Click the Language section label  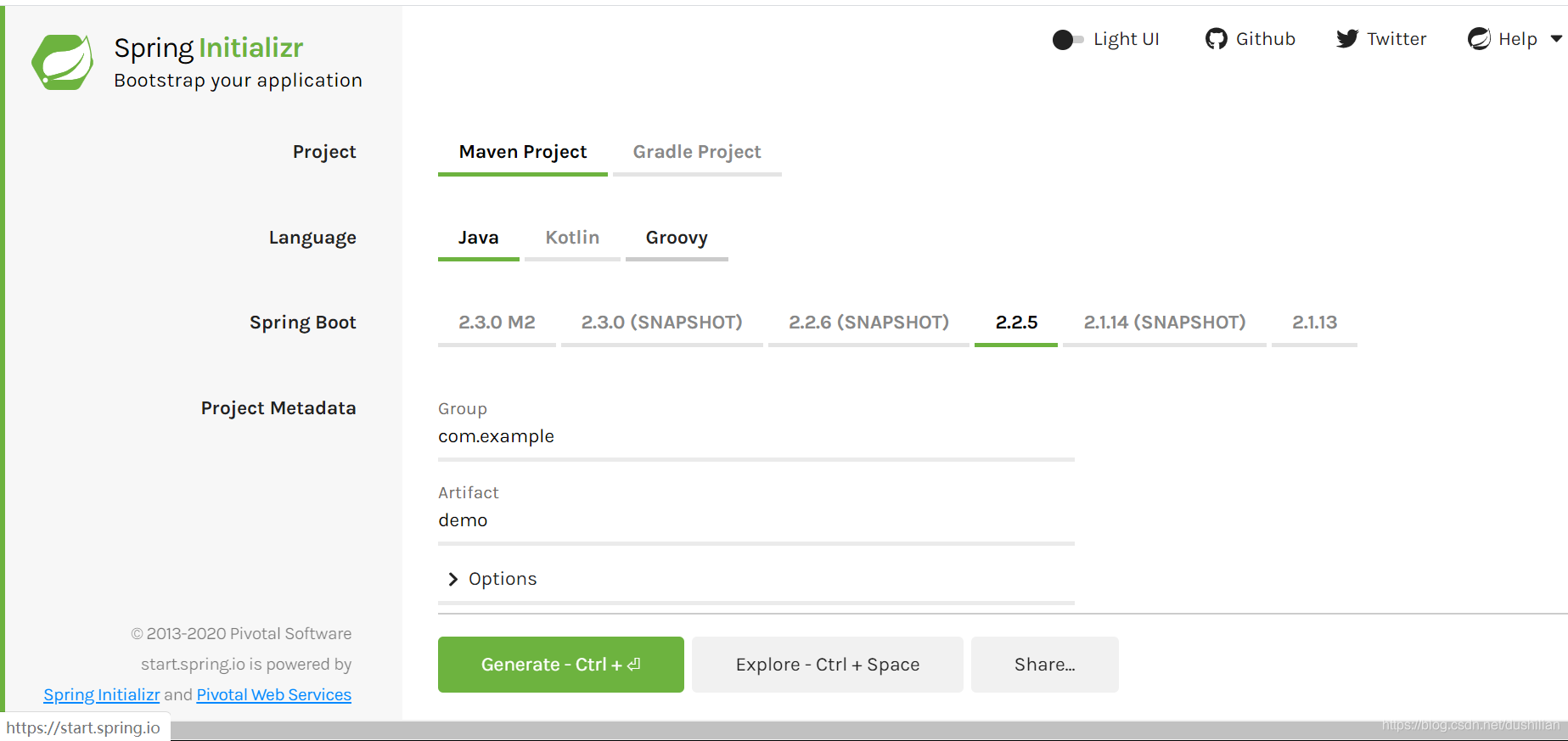pos(312,239)
